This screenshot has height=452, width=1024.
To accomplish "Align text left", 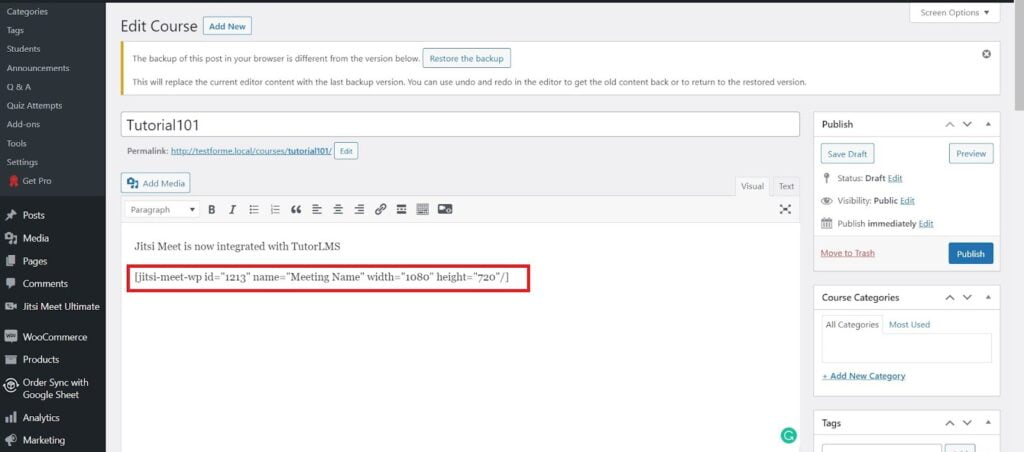I will click(x=317, y=210).
